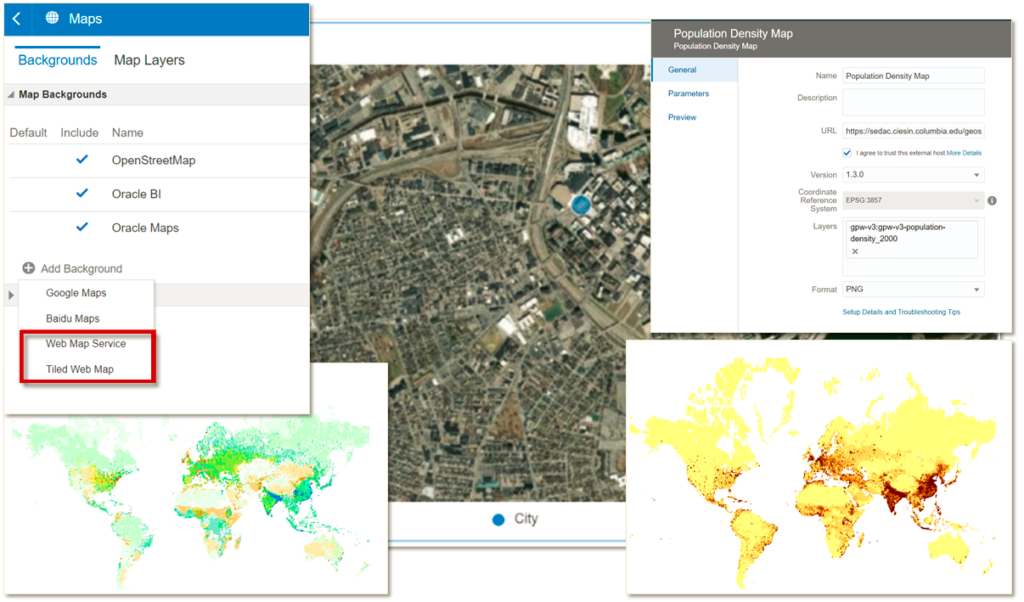The height and width of the screenshot is (602, 1024).
Task: Click the plus icon for Add Background
Action: pos(29,268)
